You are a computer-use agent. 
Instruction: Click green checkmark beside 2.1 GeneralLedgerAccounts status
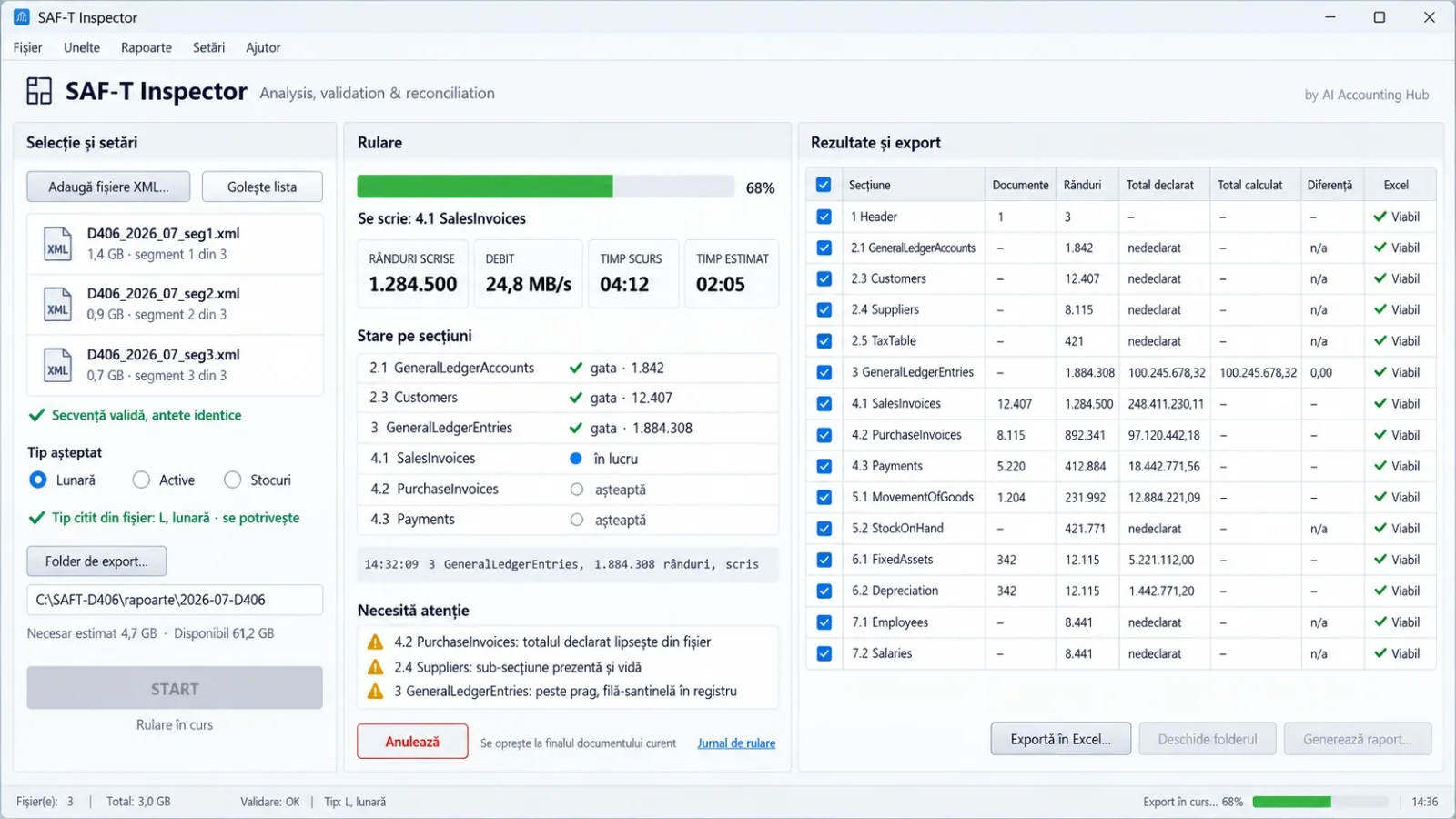(576, 368)
